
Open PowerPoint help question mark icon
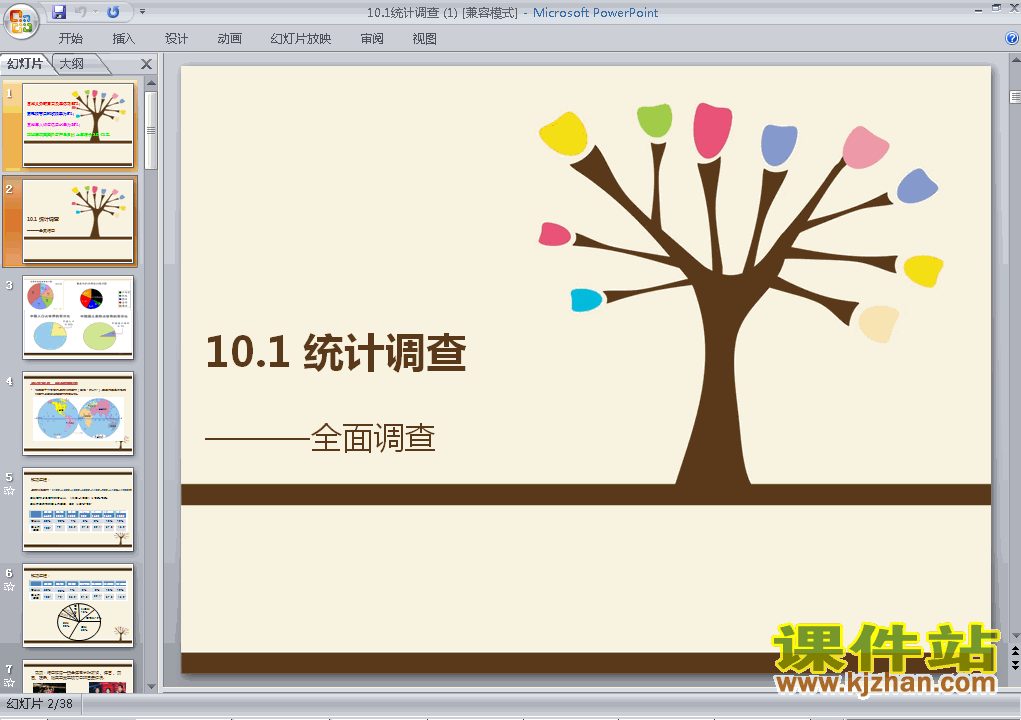point(1012,38)
